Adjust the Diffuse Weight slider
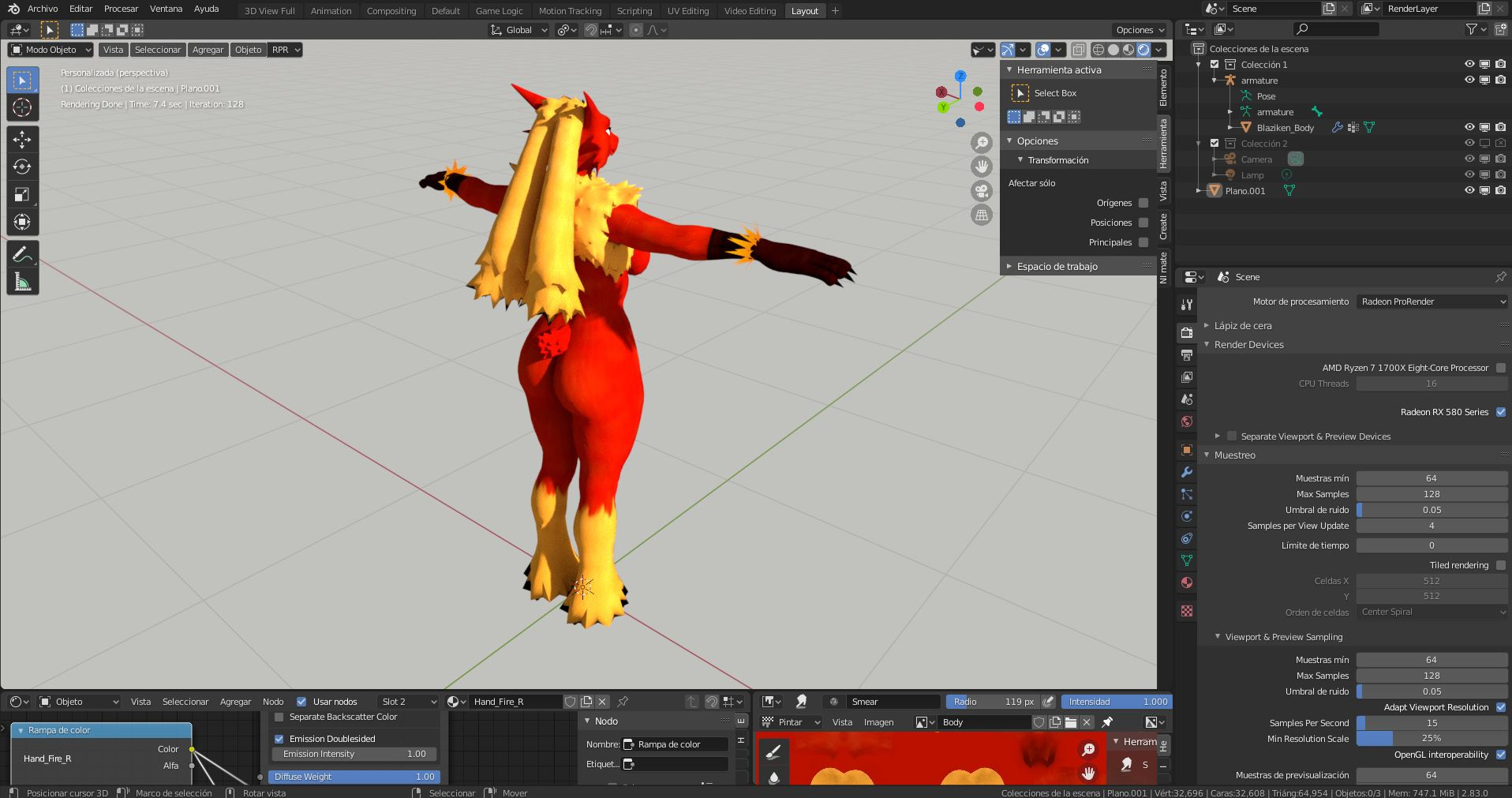 pos(354,777)
